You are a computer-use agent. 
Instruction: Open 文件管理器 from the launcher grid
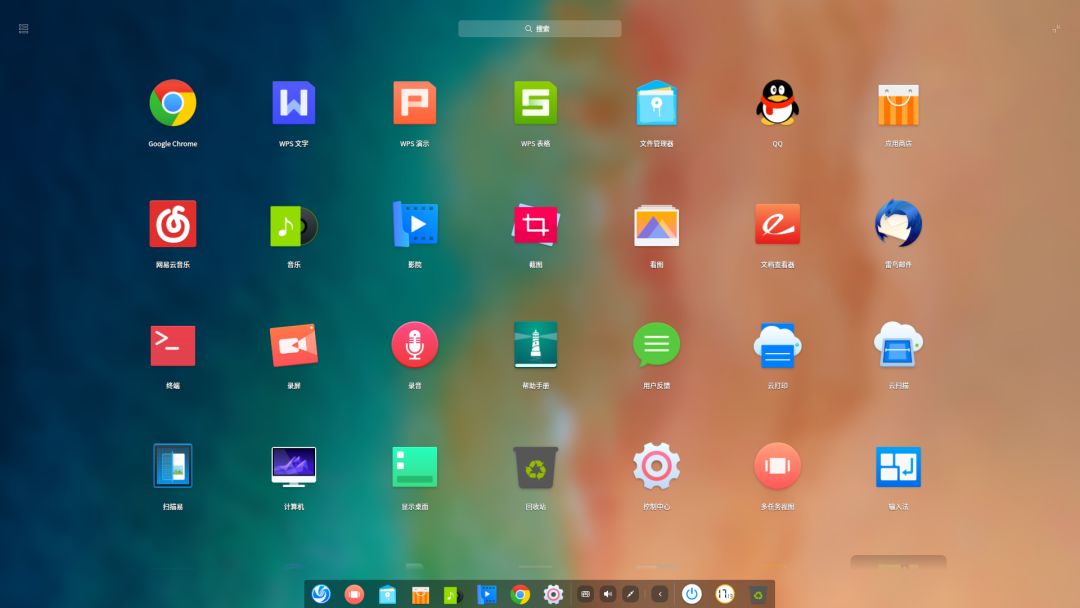click(x=656, y=103)
